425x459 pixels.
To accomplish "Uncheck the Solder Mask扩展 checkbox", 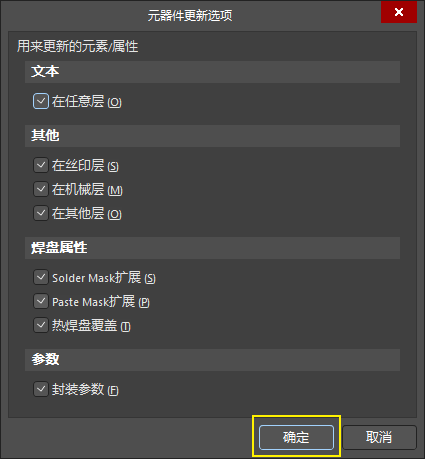I will pos(41,277).
